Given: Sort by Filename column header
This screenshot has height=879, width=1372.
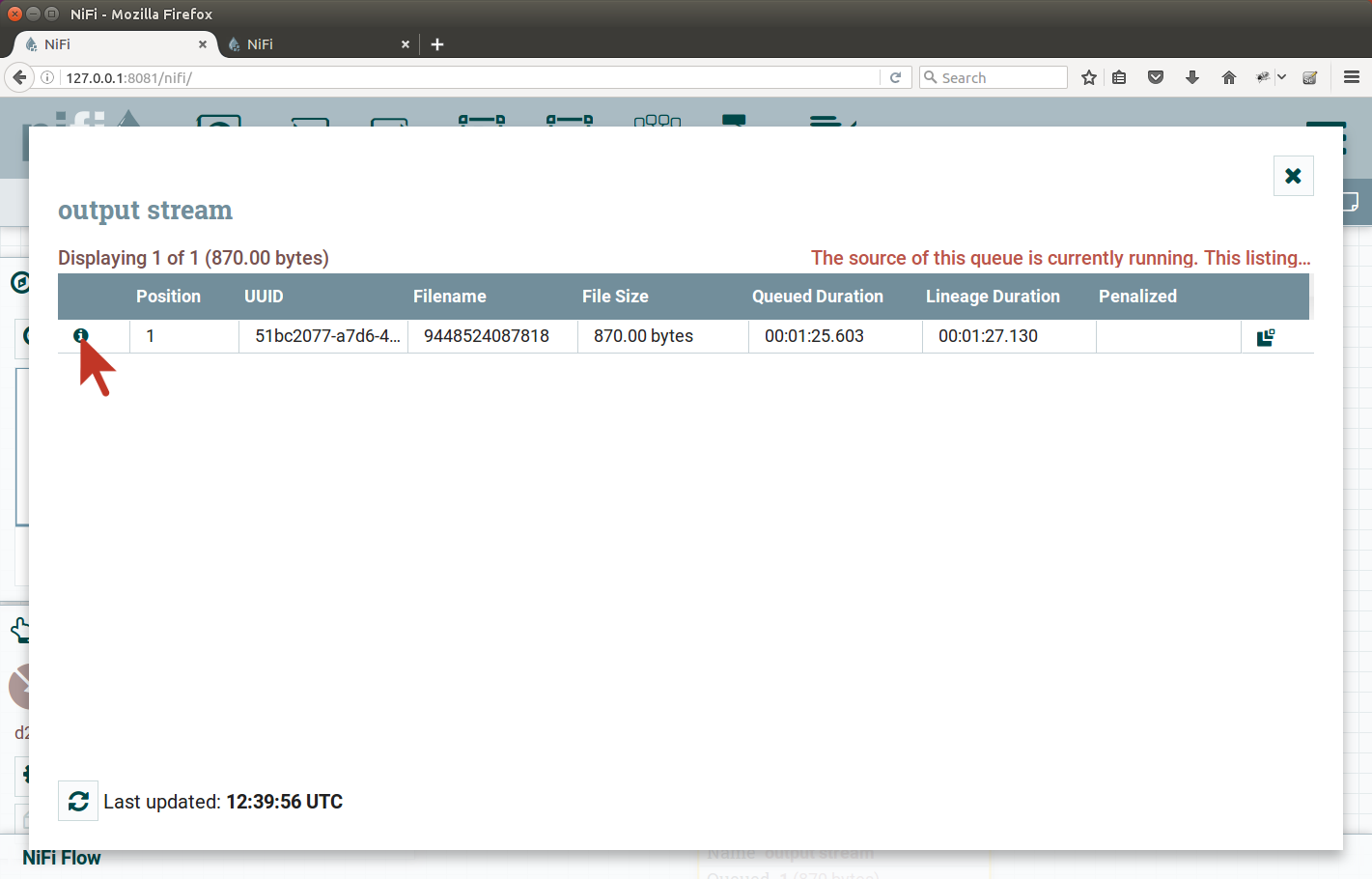Looking at the screenshot, I should 449,297.
